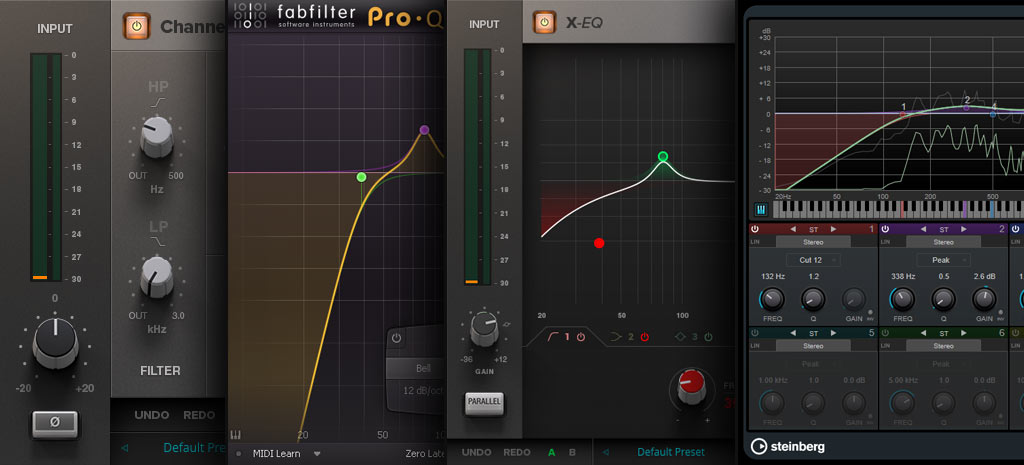Click REDO in the Channel plugin footer

point(199,415)
